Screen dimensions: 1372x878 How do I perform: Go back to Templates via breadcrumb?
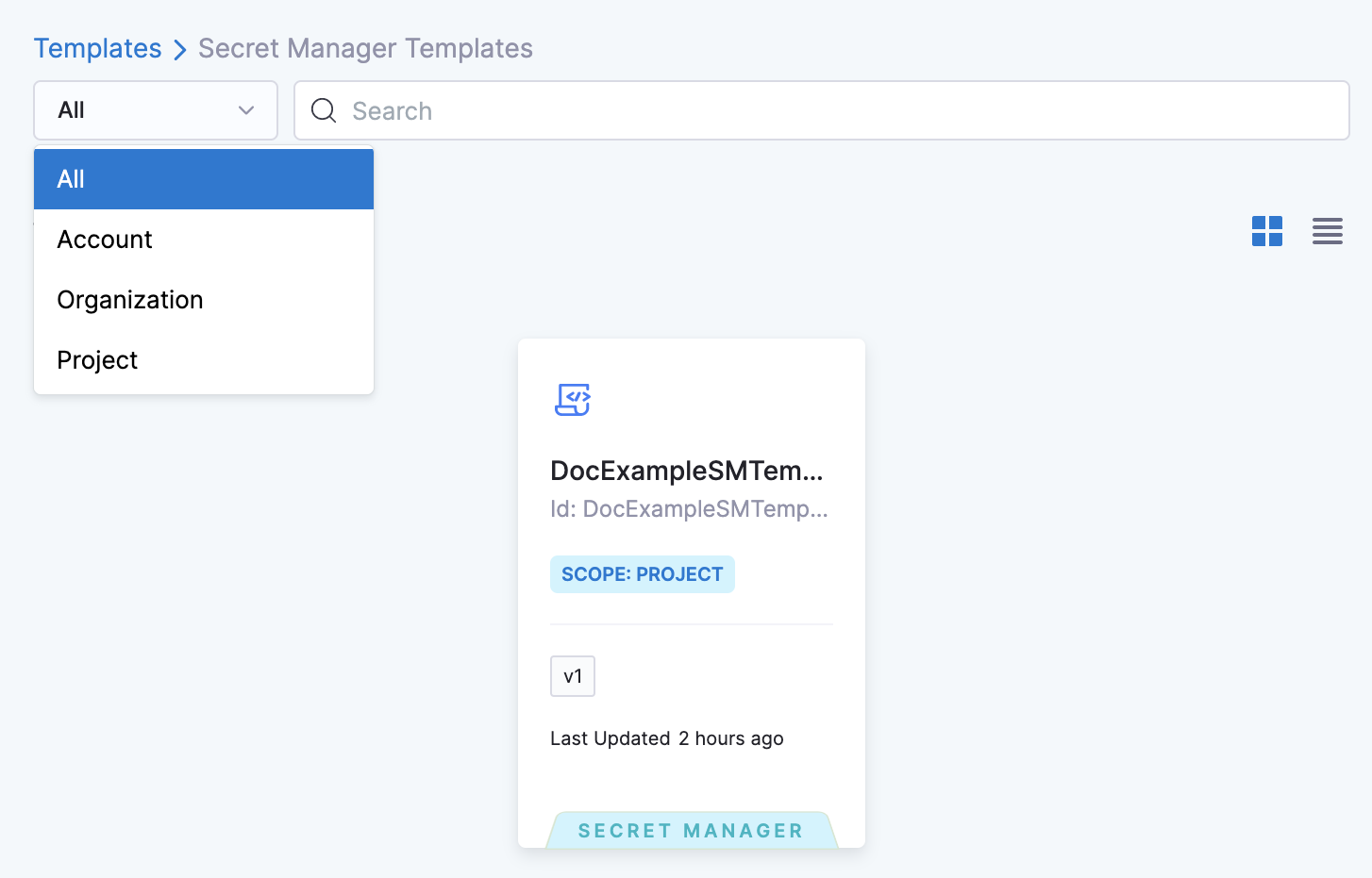97,49
